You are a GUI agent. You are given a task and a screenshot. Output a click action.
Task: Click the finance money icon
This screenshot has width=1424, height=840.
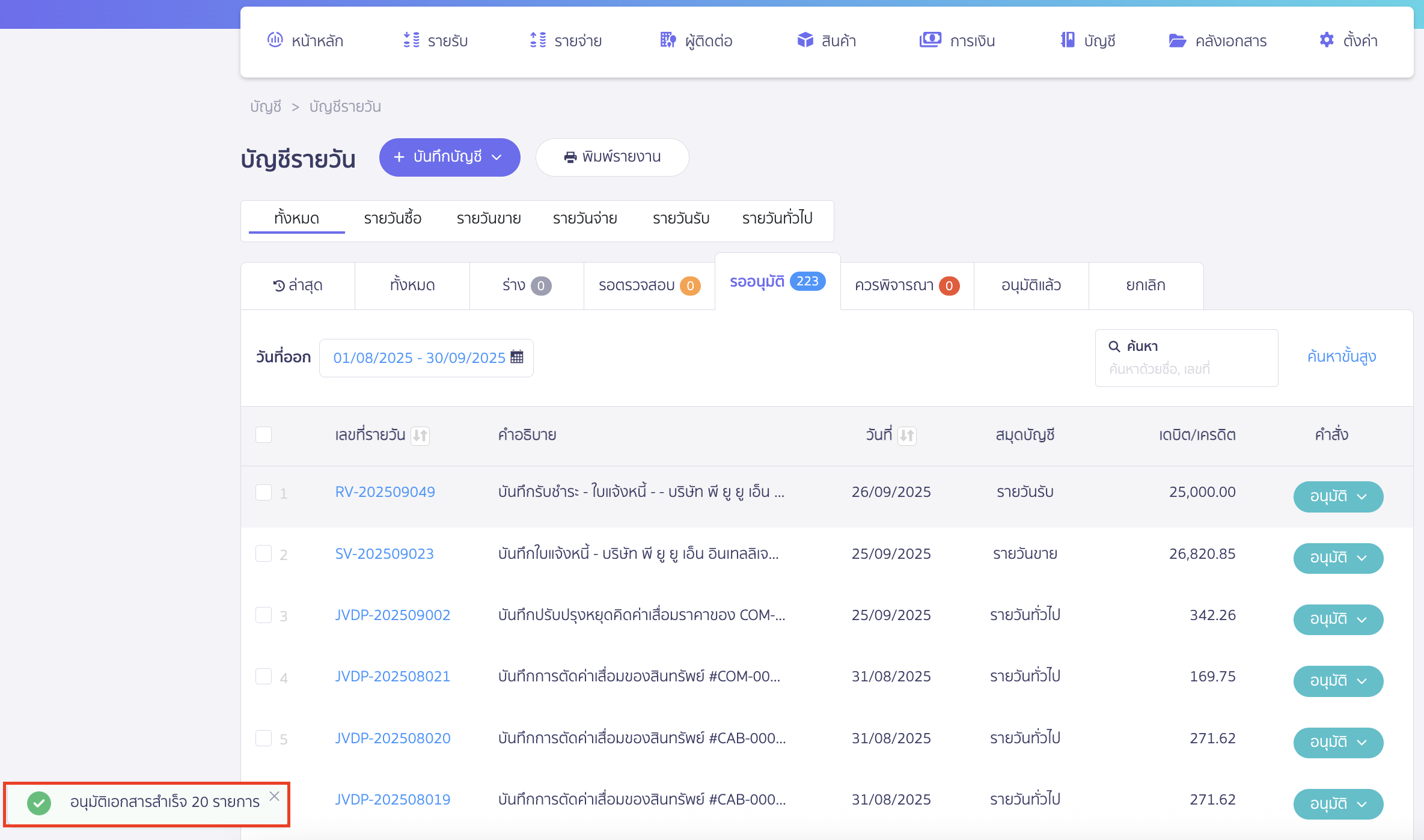click(930, 40)
